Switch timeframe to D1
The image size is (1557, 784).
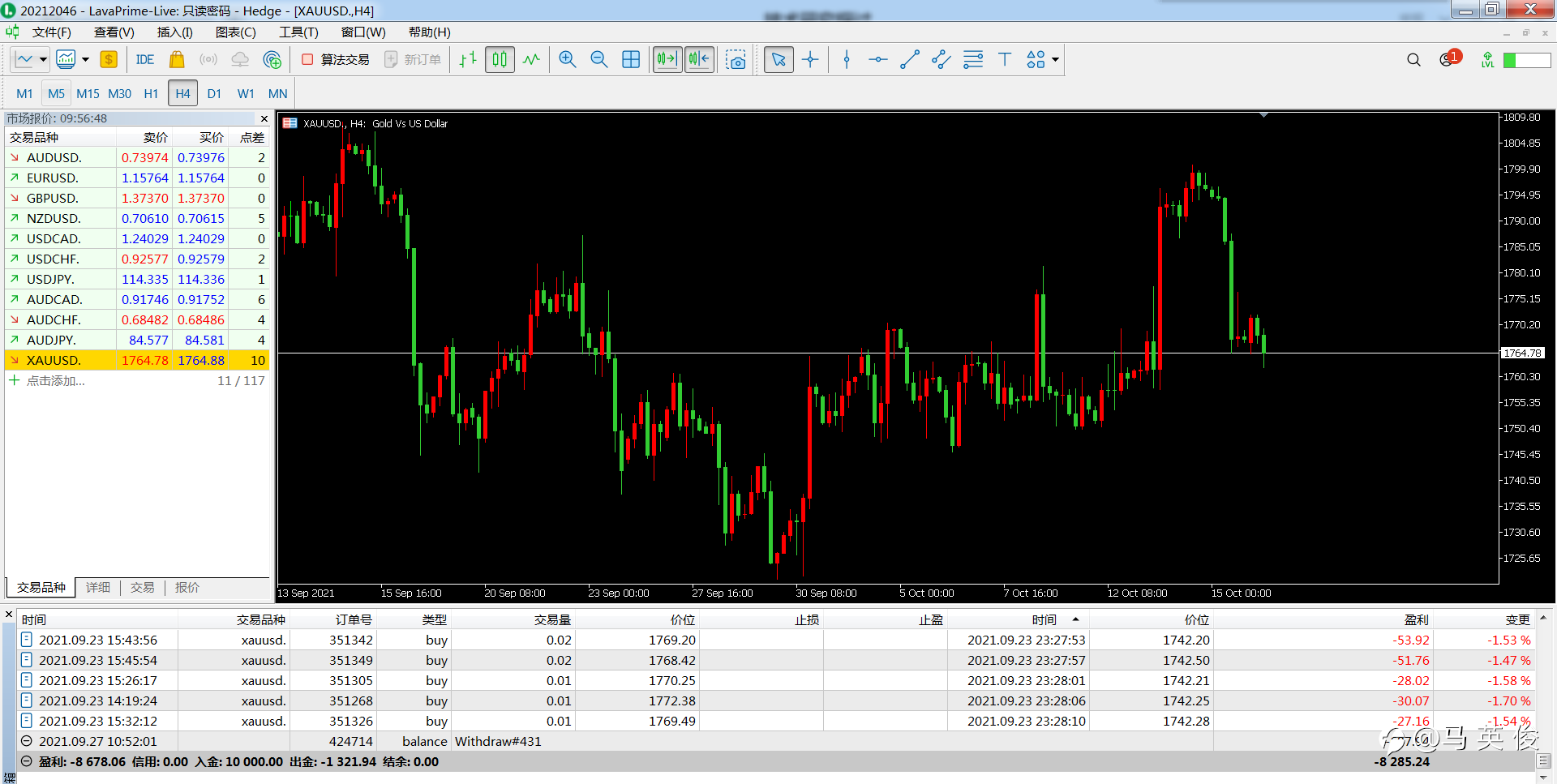(214, 94)
